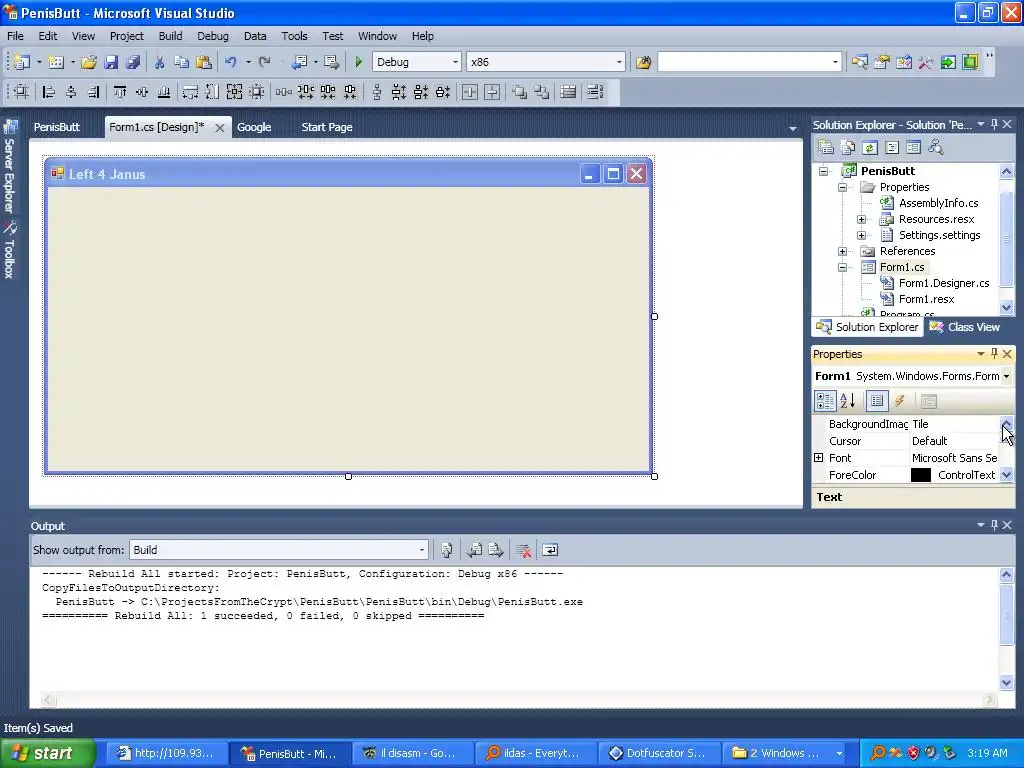Toggle word wrap in the Output pane
The height and width of the screenshot is (768, 1024).
pos(551,551)
